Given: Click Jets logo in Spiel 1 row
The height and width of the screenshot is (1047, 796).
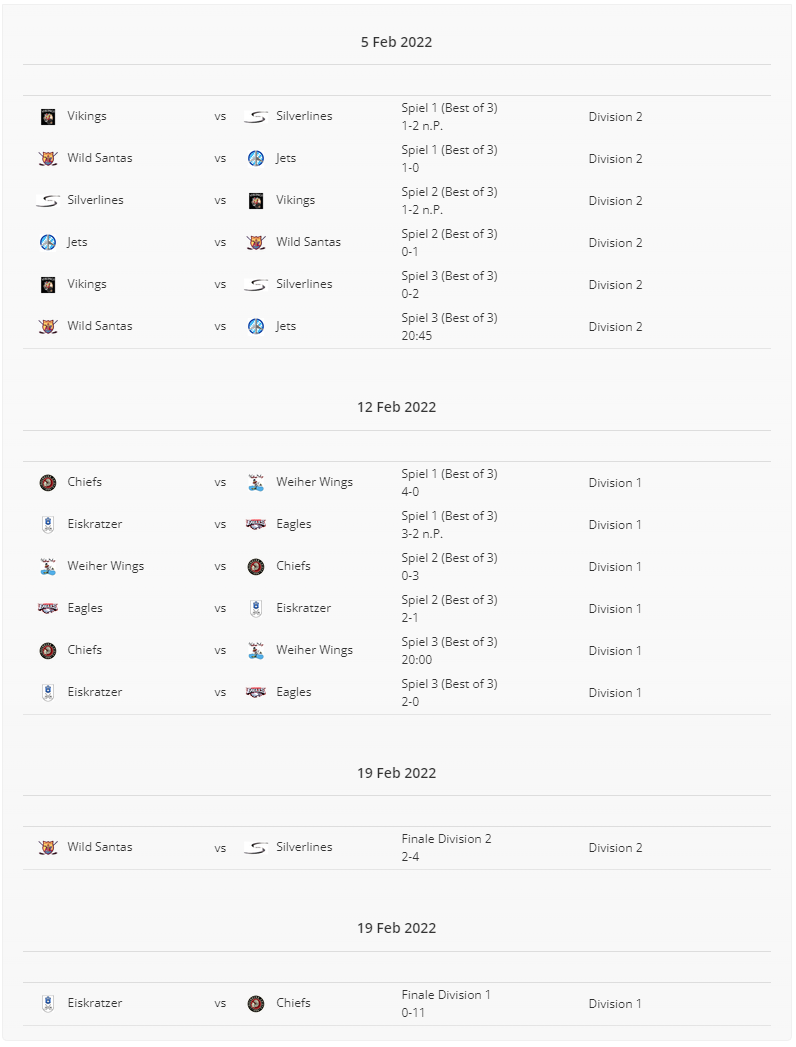Looking at the screenshot, I should [x=256, y=158].
